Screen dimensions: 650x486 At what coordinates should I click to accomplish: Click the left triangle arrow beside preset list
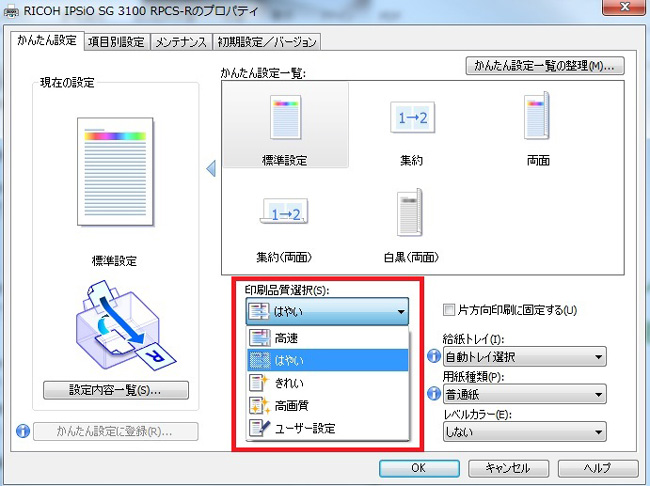point(211,168)
